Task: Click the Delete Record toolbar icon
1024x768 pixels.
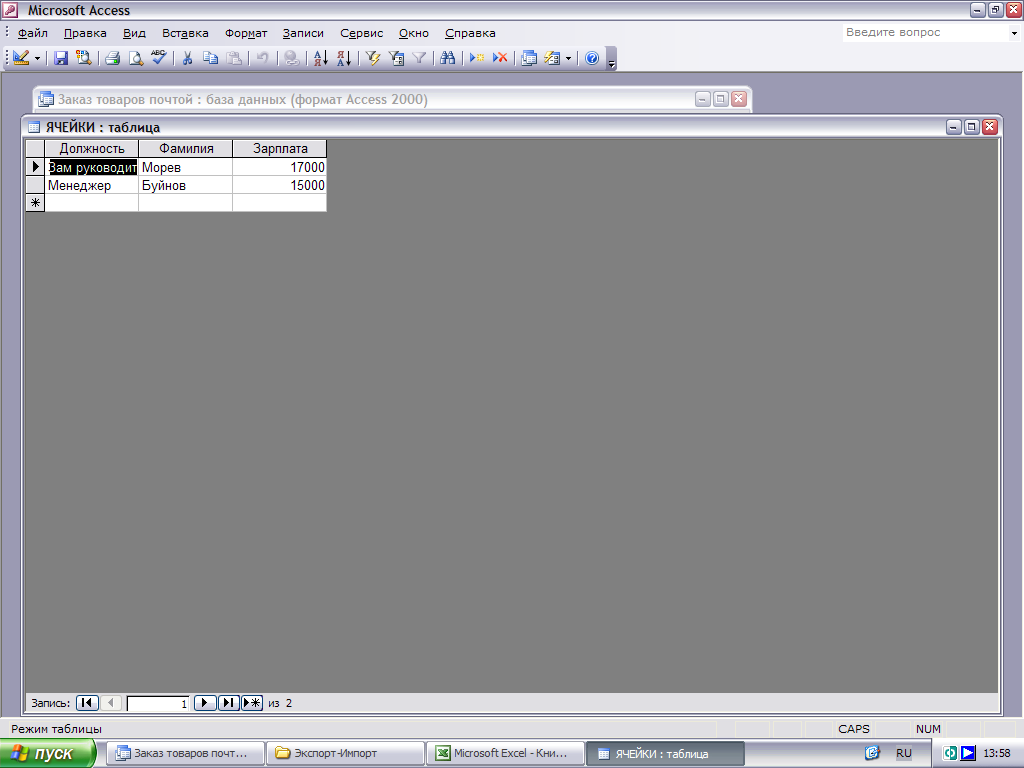Action: [x=500, y=58]
